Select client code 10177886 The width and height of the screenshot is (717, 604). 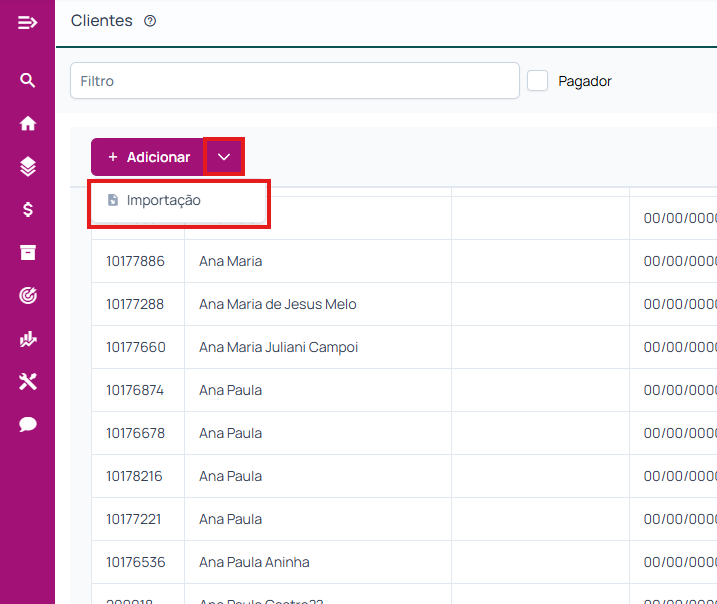click(136, 261)
